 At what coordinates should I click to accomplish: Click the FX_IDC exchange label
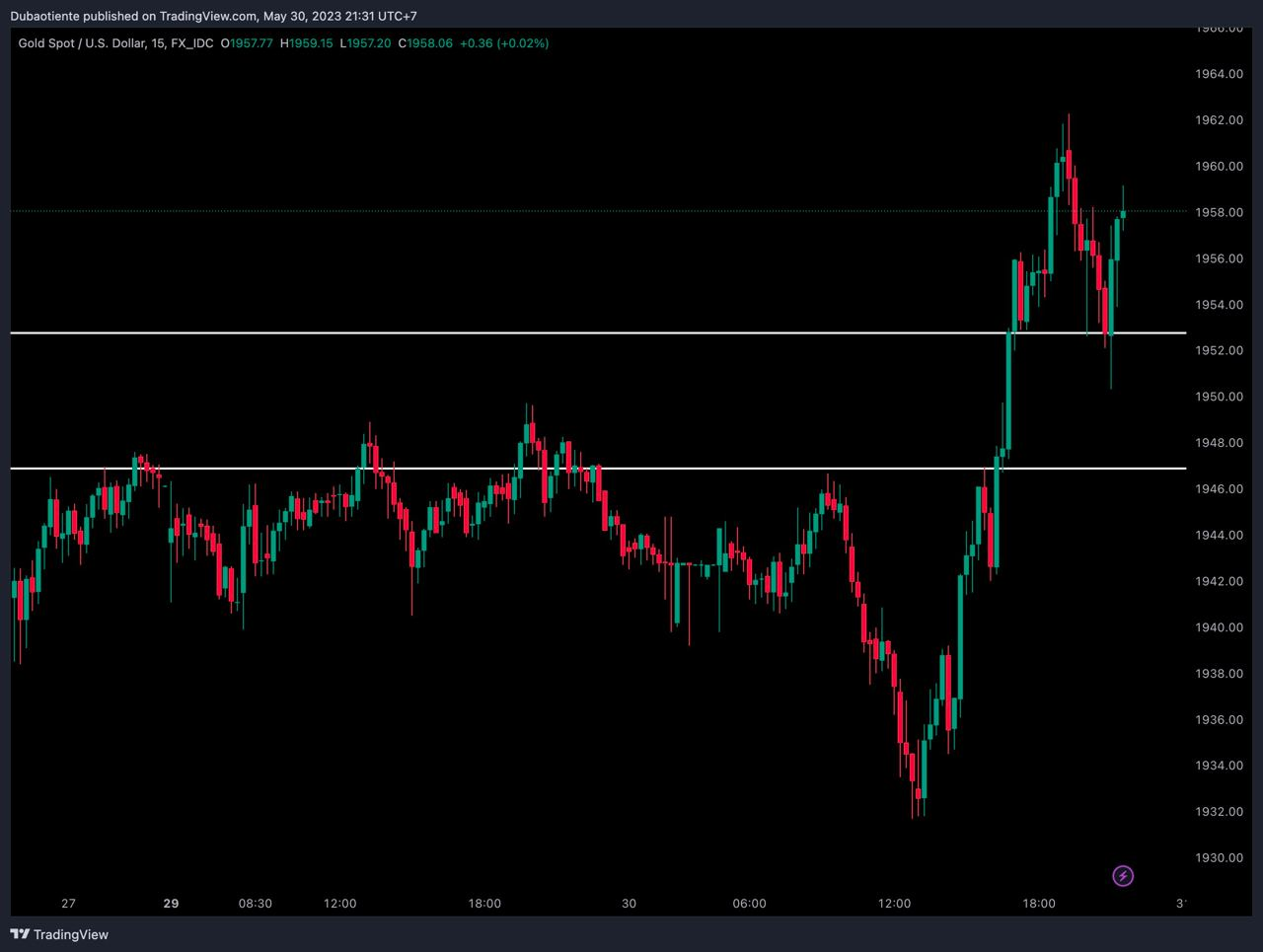[x=192, y=43]
